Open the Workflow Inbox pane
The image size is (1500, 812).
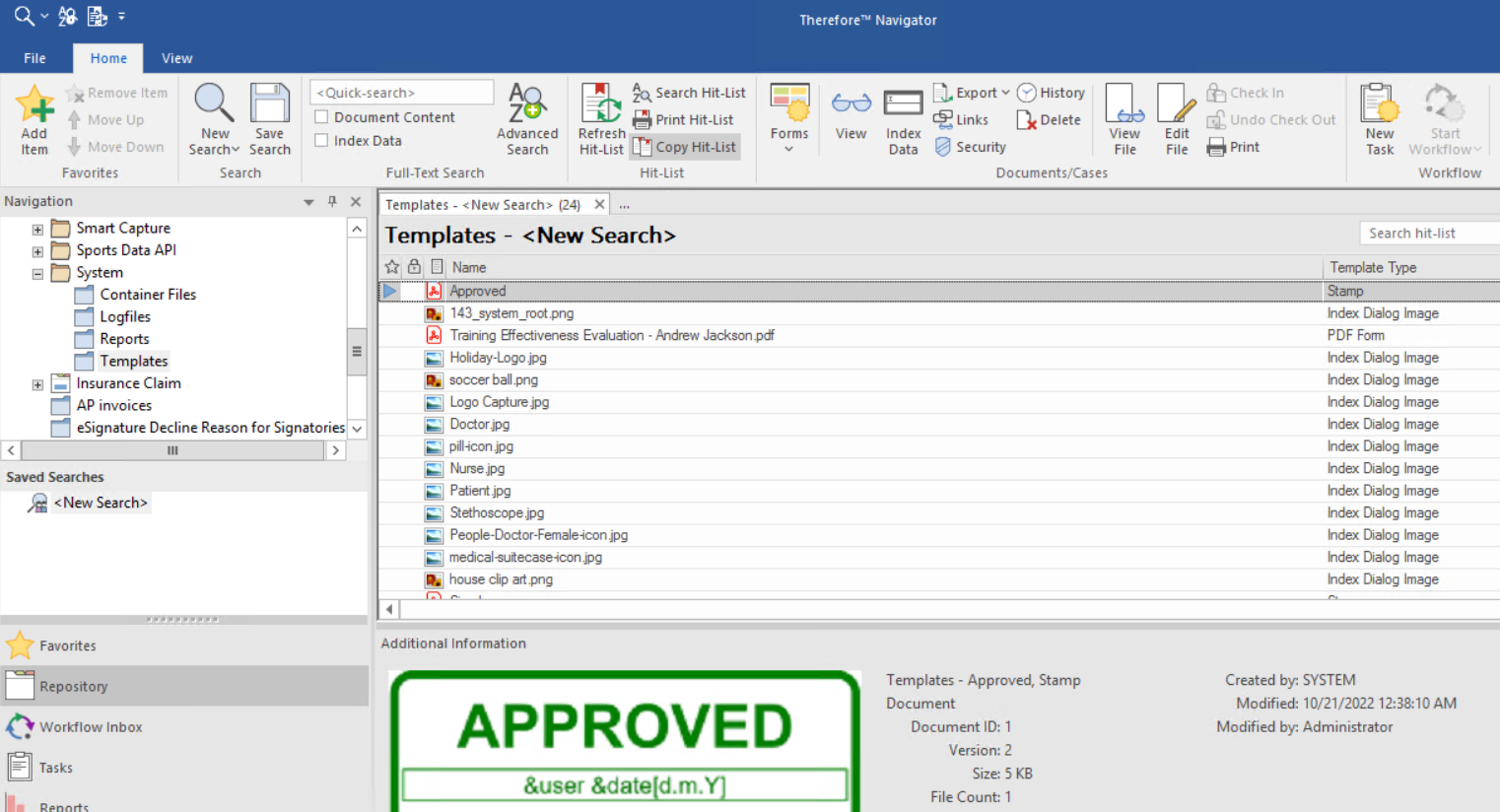[x=91, y=727]
